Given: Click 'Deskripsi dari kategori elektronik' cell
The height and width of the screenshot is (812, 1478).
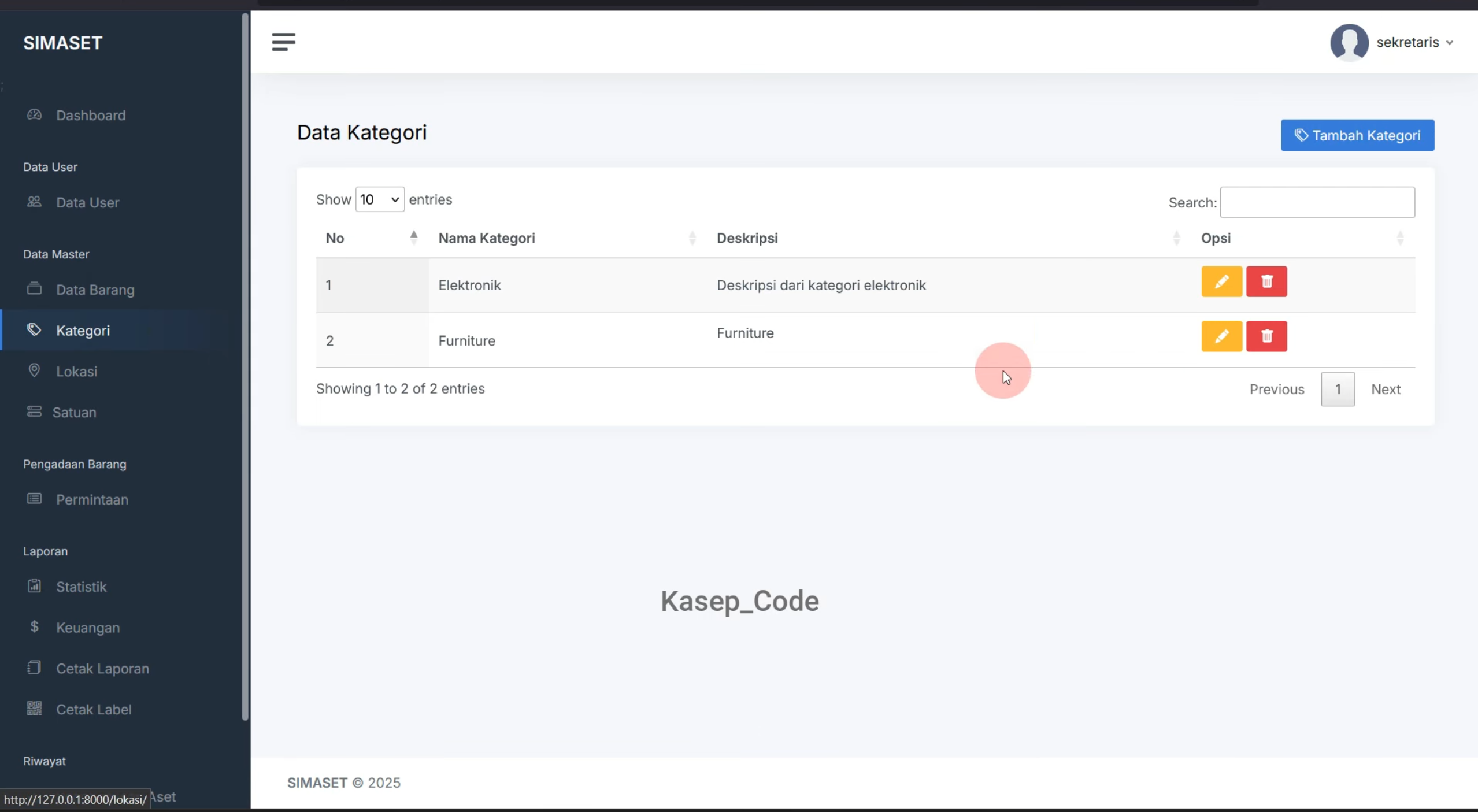Looking at the screenshot, I should (x=949, y=285).
